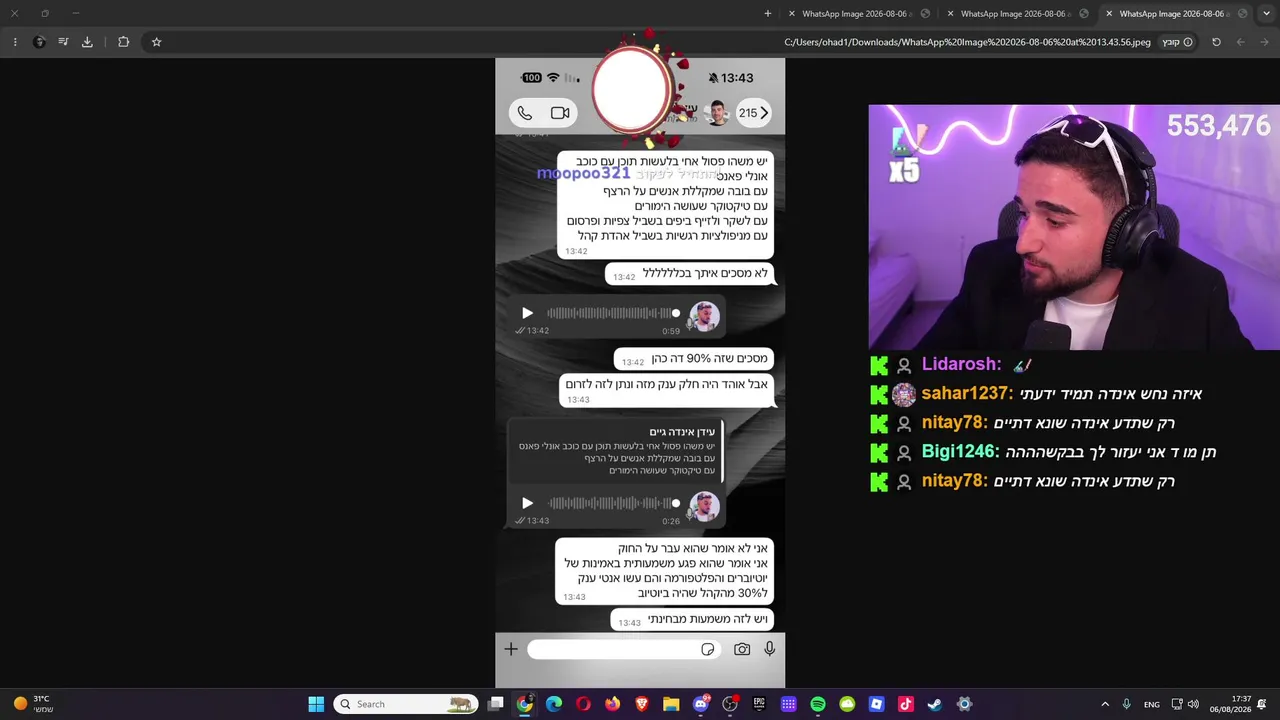This screenshot has height=720, width=1280.
Task: Open the browser's three-dot menu
Action: (x=15, y=42)
